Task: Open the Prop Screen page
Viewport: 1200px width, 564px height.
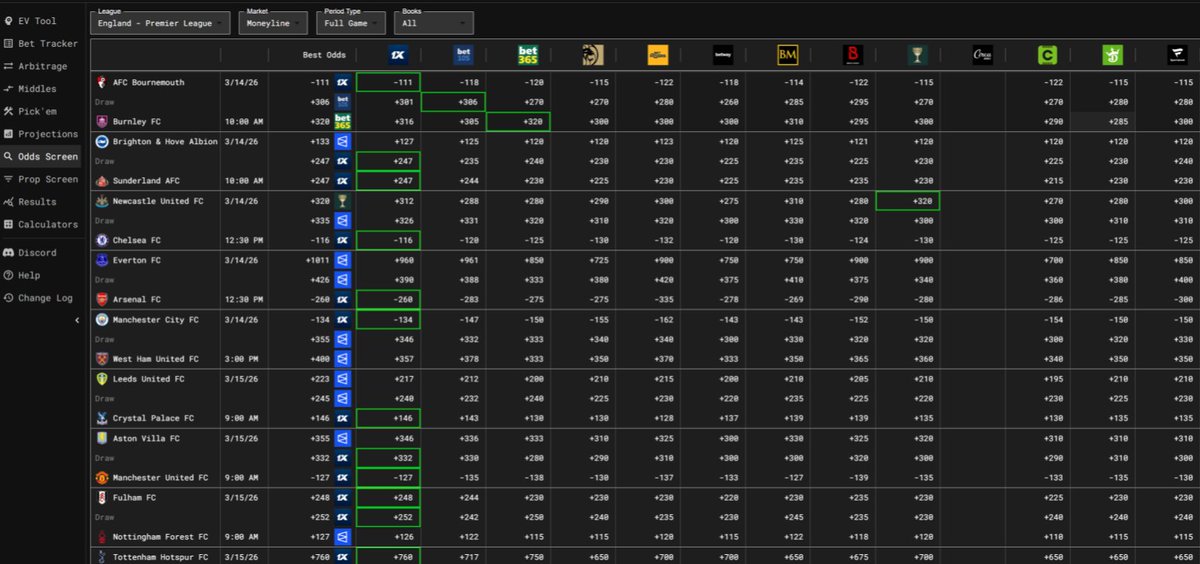Action: (41, 179)
